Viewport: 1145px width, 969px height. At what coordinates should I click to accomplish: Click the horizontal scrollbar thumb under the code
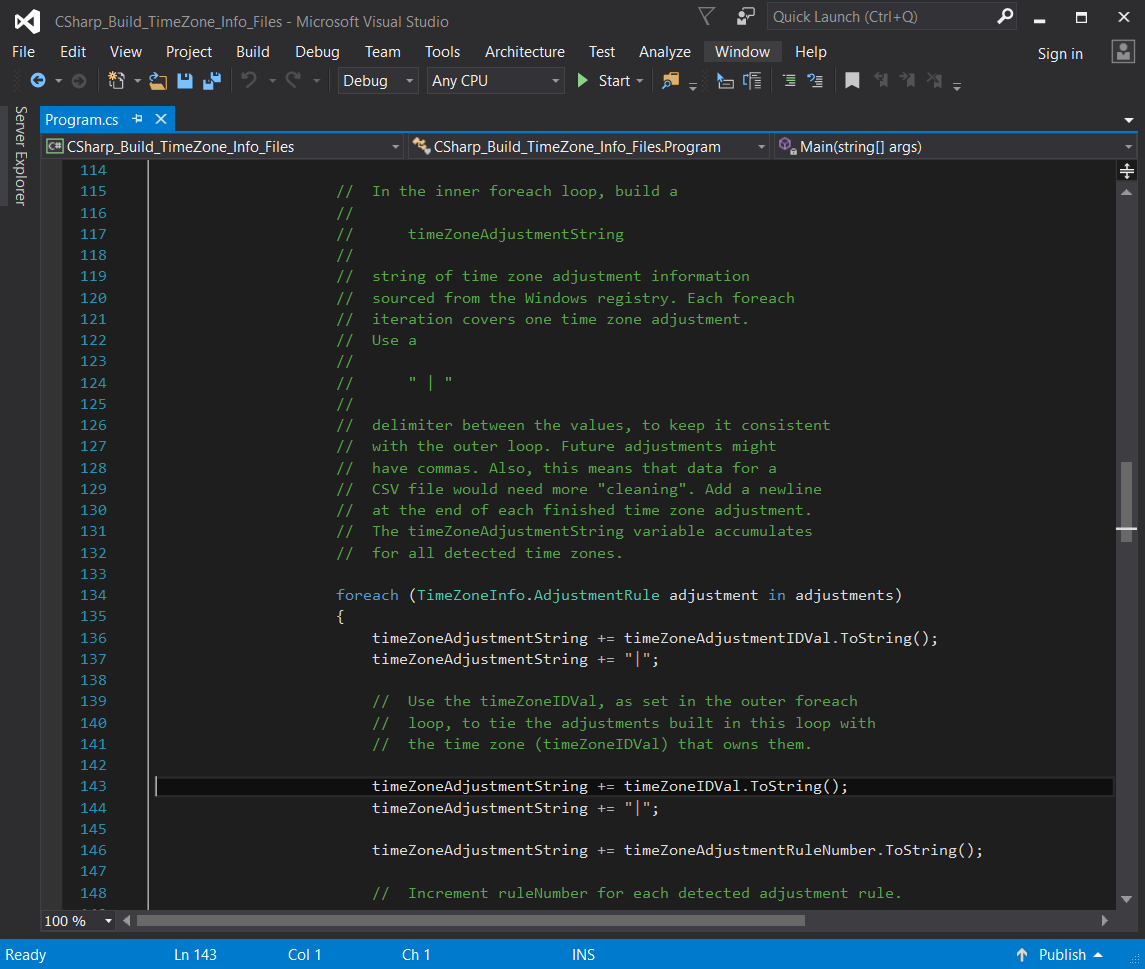point(470,920)
